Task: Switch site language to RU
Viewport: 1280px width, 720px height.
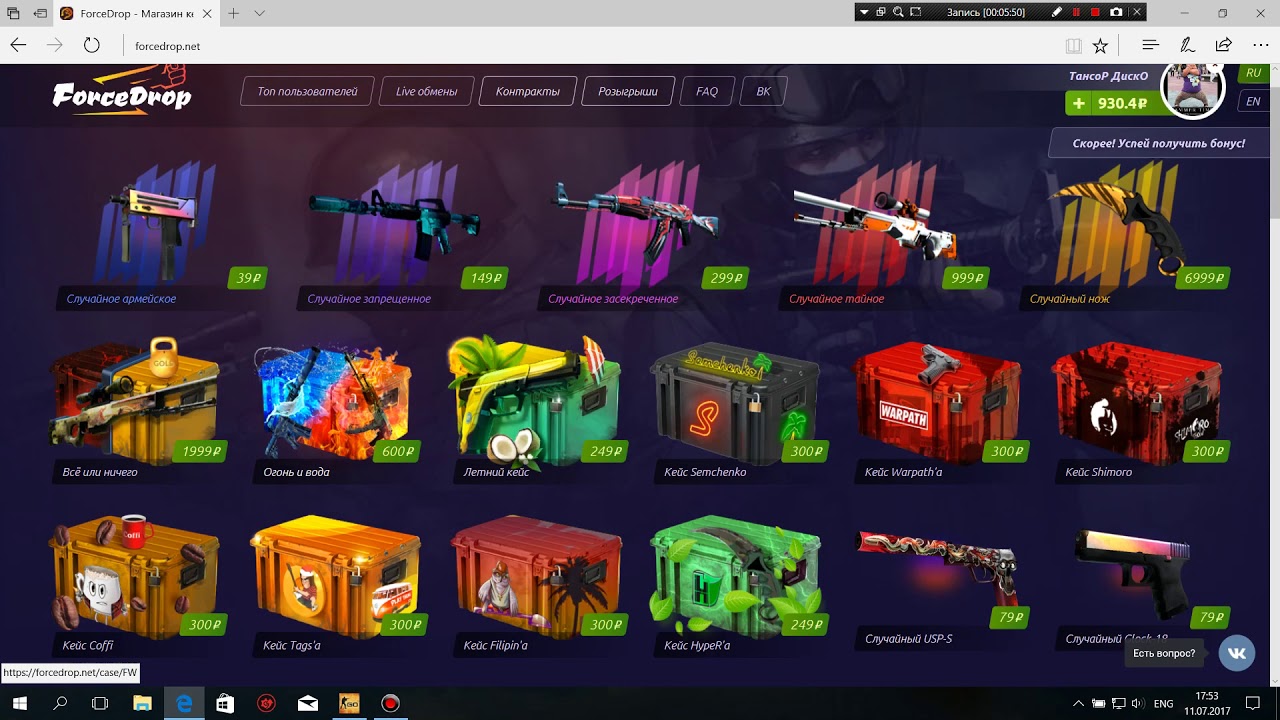Action: (x=1253, y=73)
